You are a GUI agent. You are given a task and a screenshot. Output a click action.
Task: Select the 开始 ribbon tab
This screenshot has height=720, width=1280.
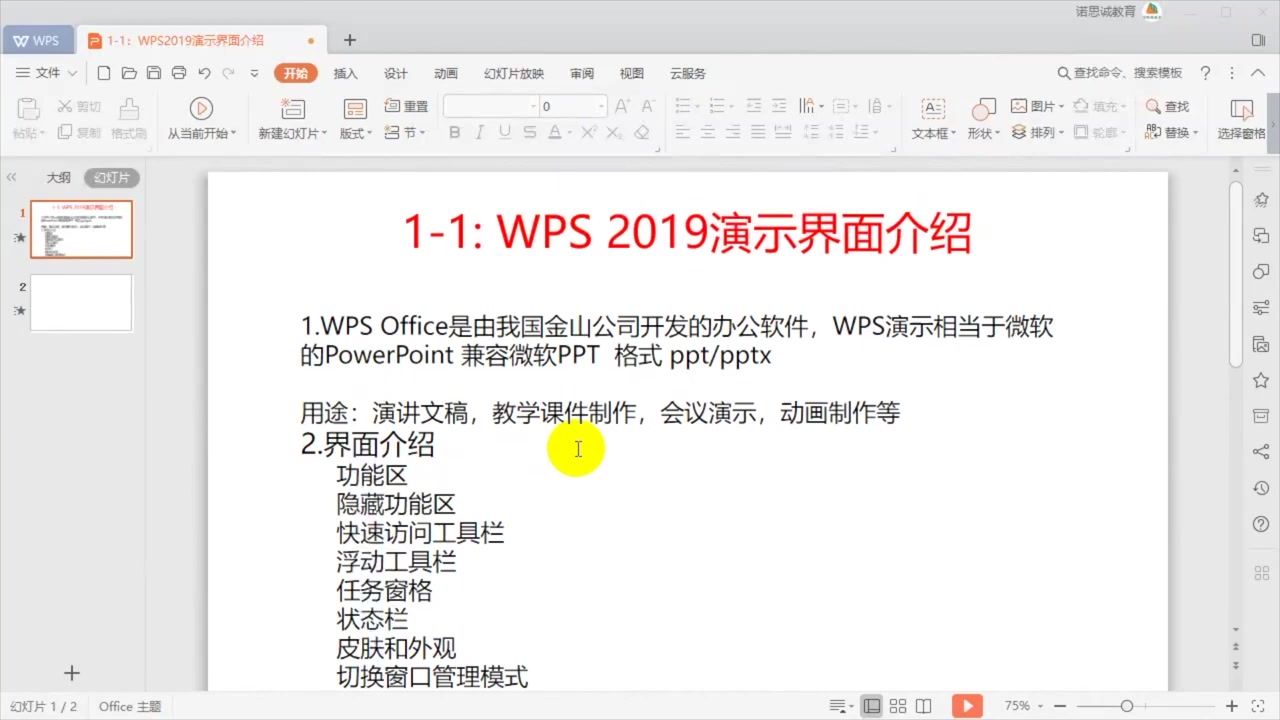tap(296, 73)
